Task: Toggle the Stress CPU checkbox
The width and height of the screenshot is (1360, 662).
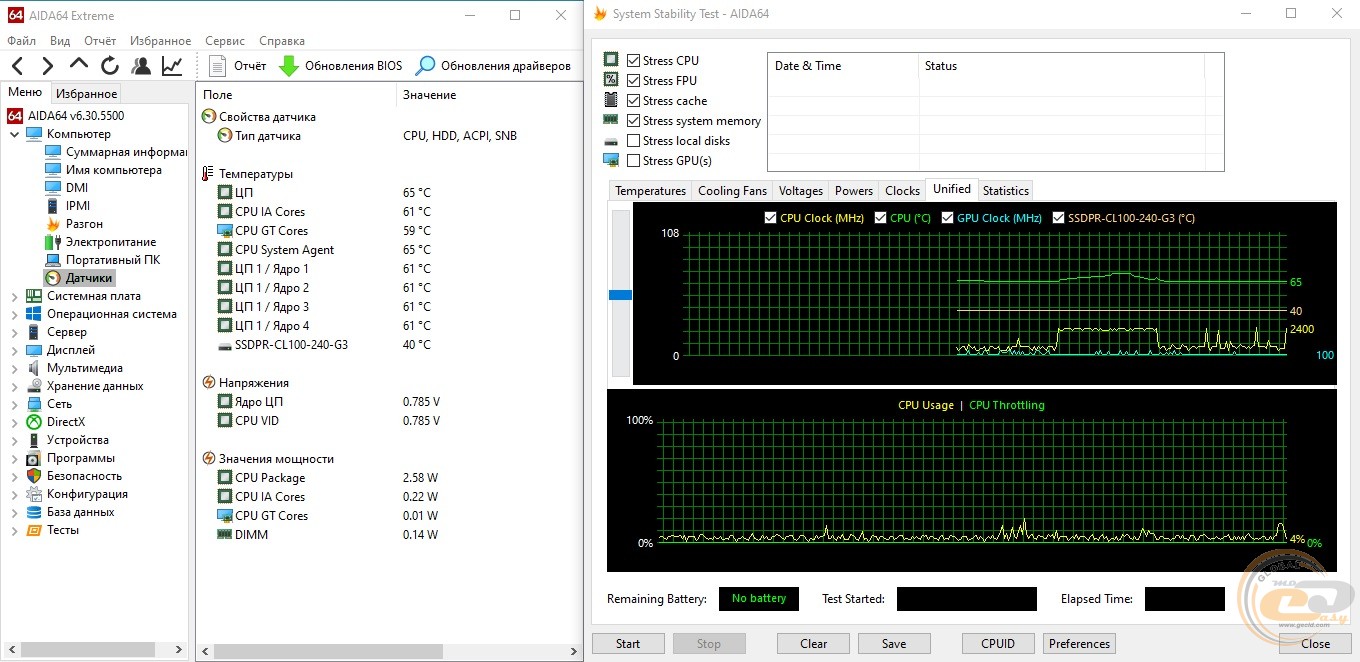Action: tap(633, 61)
